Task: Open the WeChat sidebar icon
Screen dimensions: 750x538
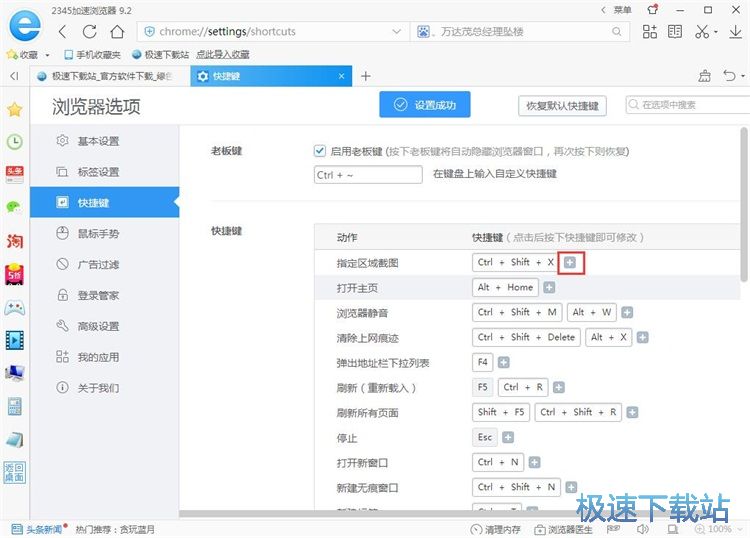Action: (x=14, y=207)
